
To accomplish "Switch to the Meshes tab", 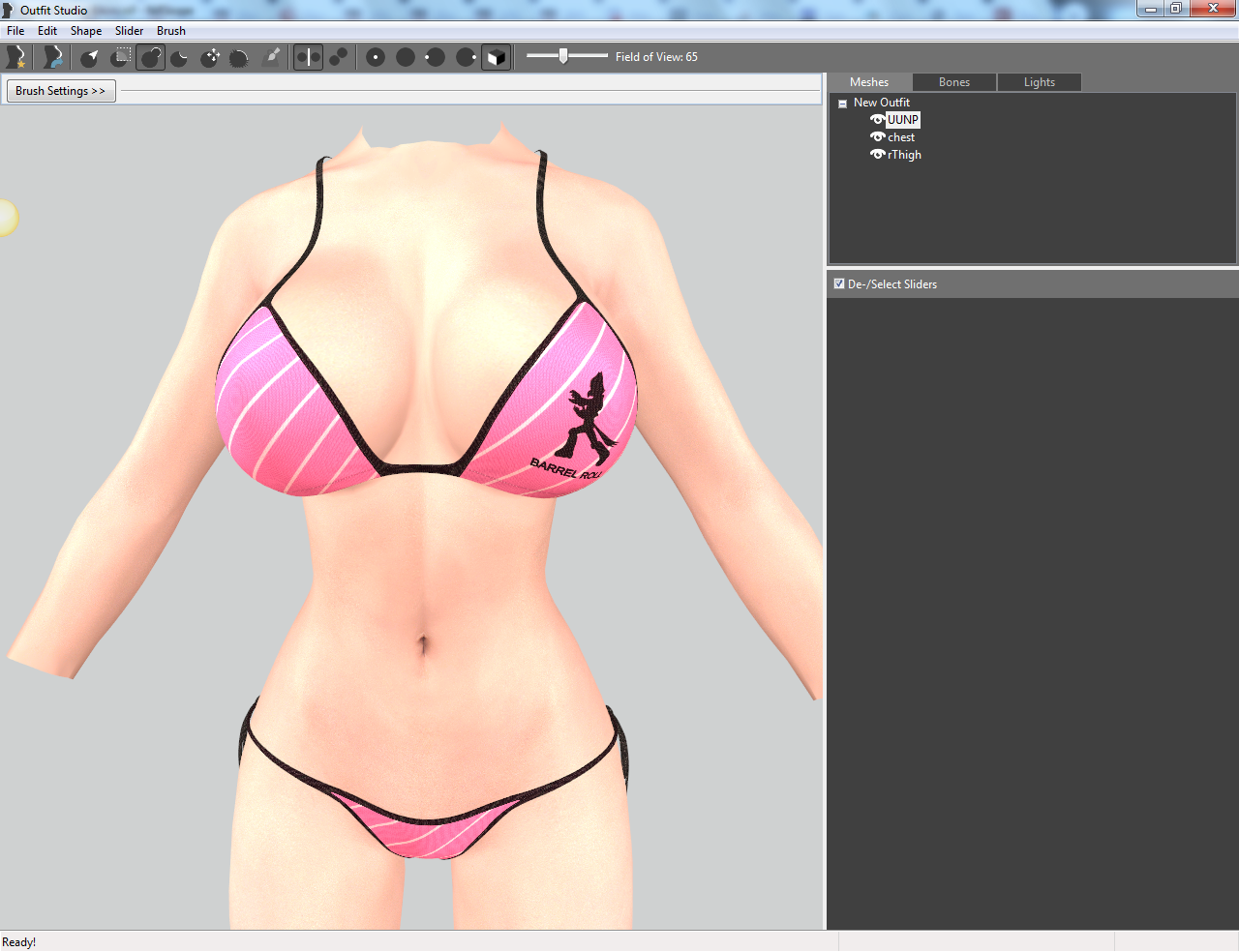I will point(869,82).
